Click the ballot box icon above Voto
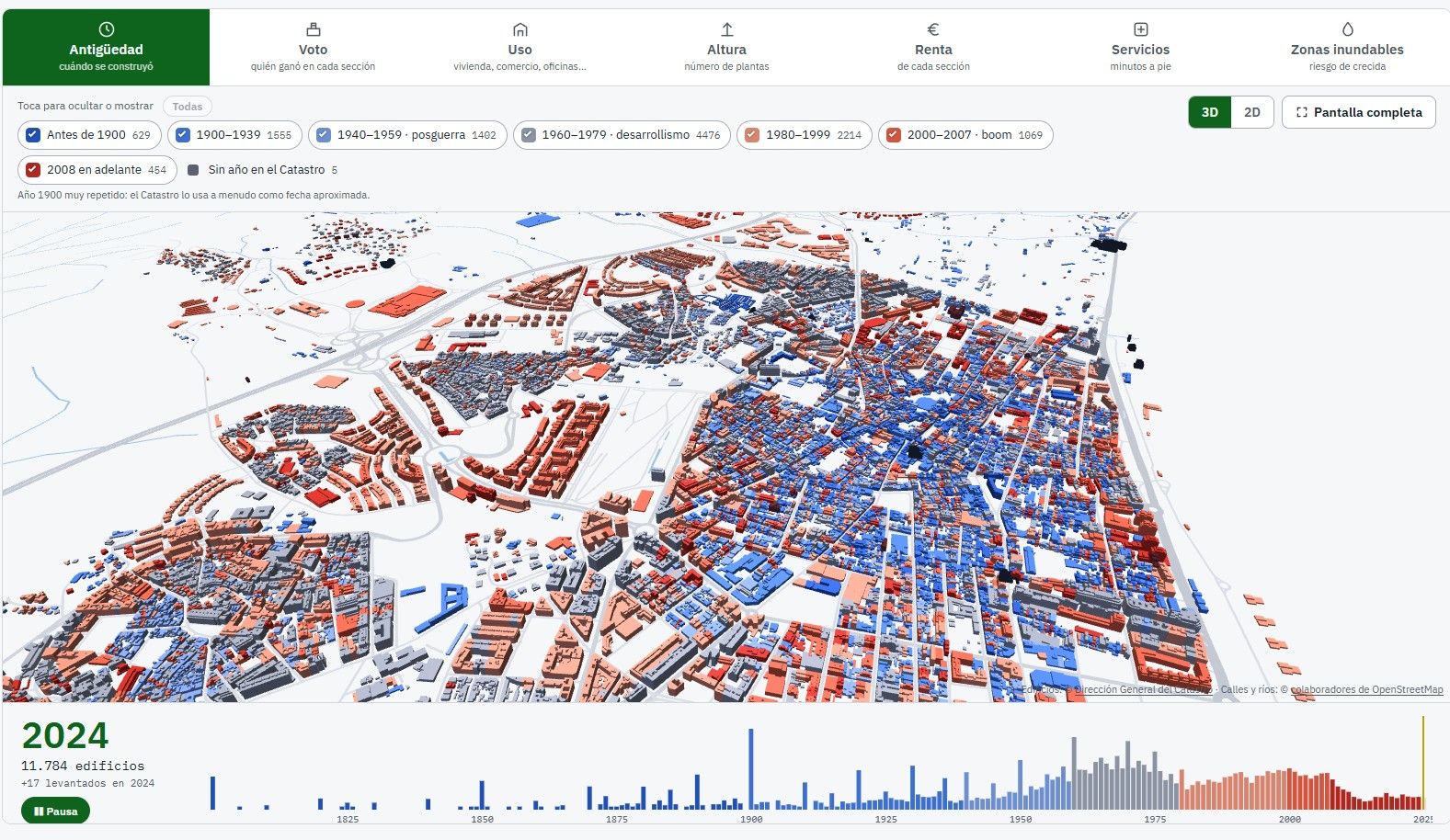The width and height of the screenshot is (1450, 840). pos(313,29)
